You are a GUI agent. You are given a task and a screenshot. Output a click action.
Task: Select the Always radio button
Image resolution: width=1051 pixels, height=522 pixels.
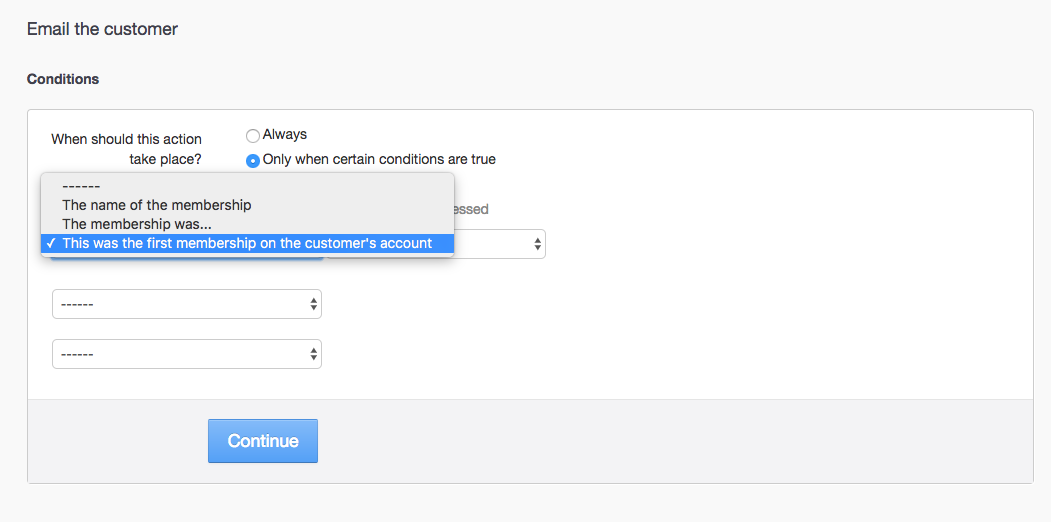click(x=253, y=135)
